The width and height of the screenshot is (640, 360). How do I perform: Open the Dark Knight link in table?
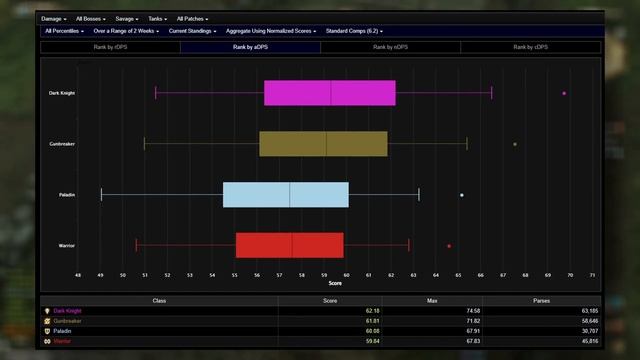pyautogui.click(x=67, y=311)
